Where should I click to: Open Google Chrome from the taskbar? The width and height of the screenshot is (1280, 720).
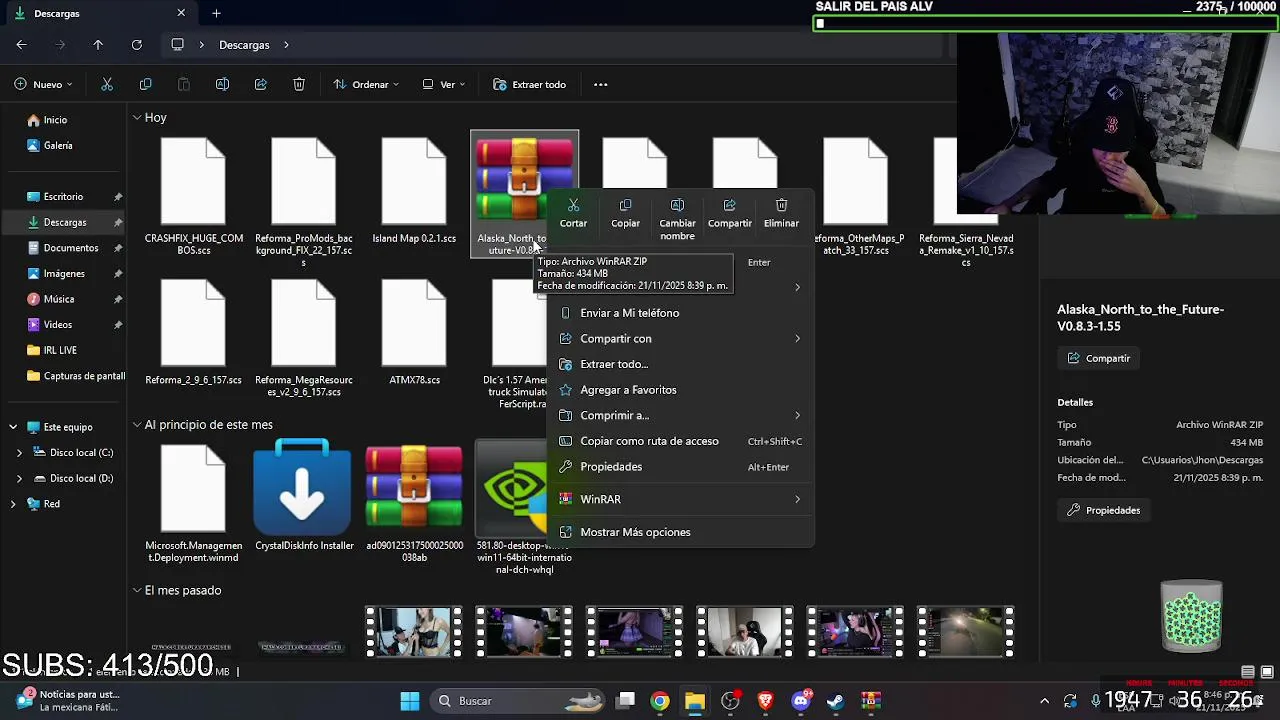pyautogui.click(x=659, y=701)
